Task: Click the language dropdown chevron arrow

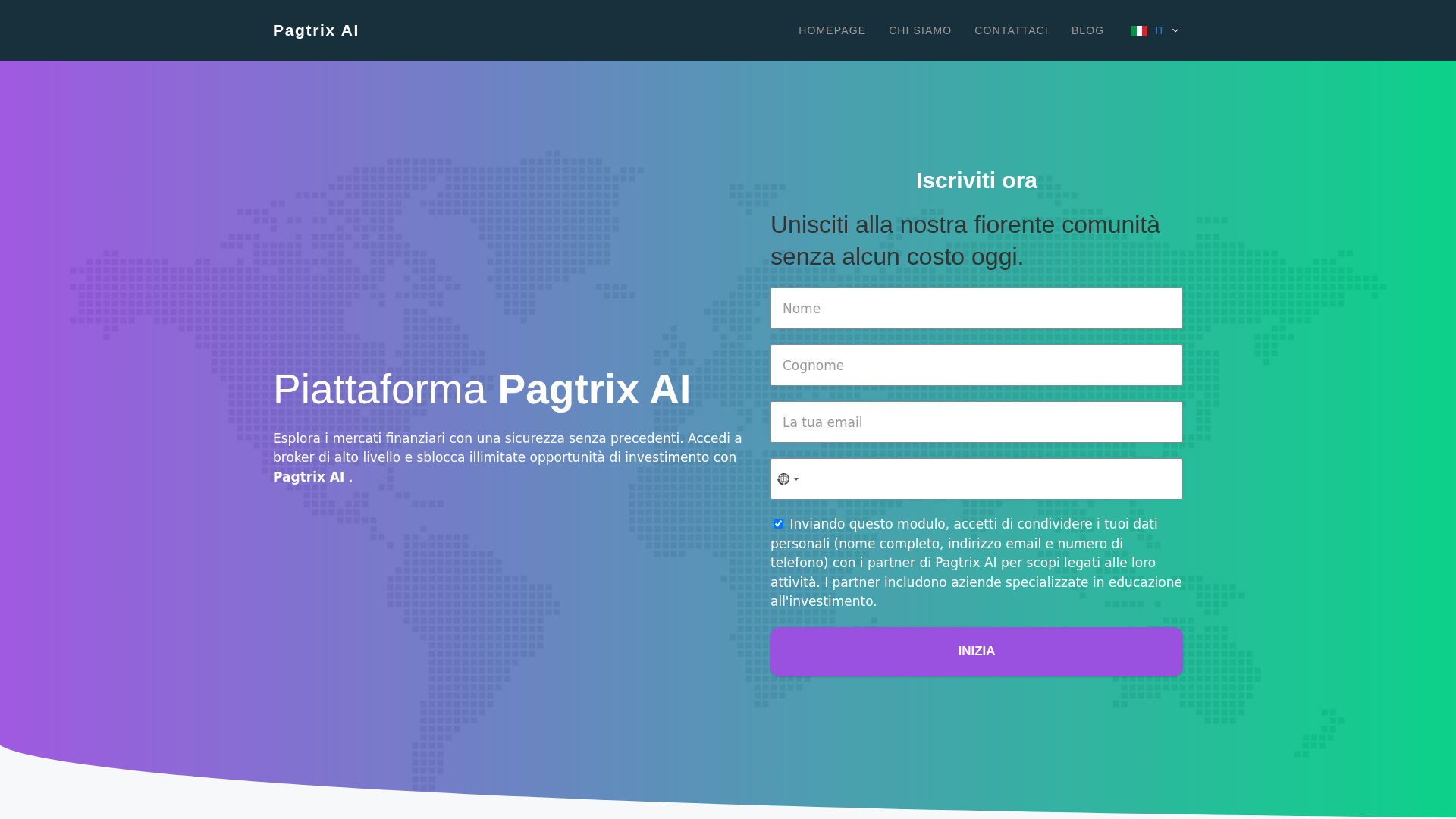Action: click(x=1175, y=31)
